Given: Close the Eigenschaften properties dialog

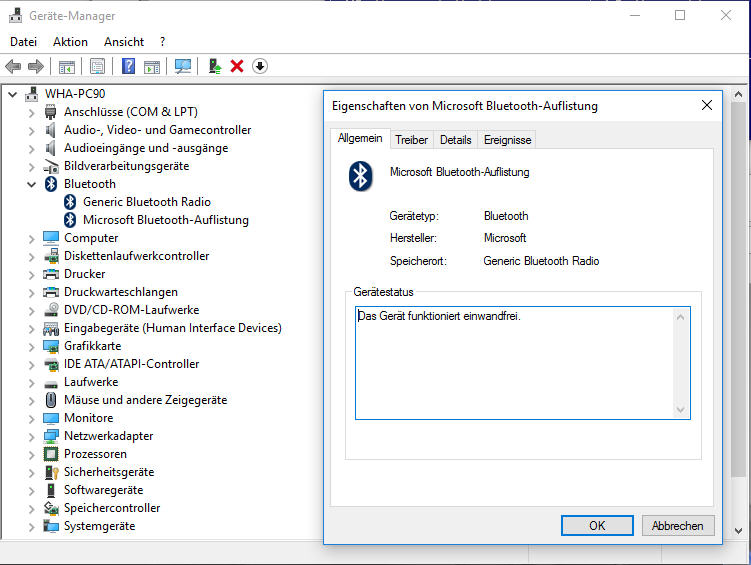Looking at the screenshot, I should (x=706, y=105).
